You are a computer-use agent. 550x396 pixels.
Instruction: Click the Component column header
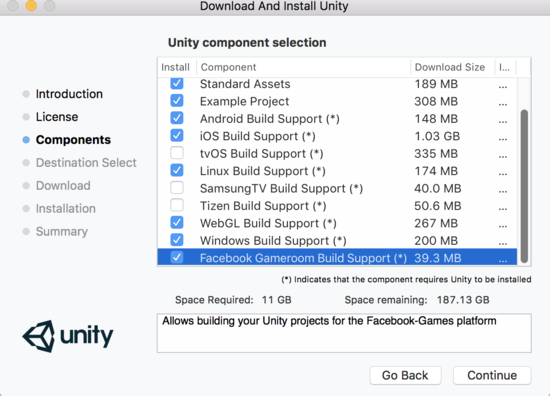[303, 67]
